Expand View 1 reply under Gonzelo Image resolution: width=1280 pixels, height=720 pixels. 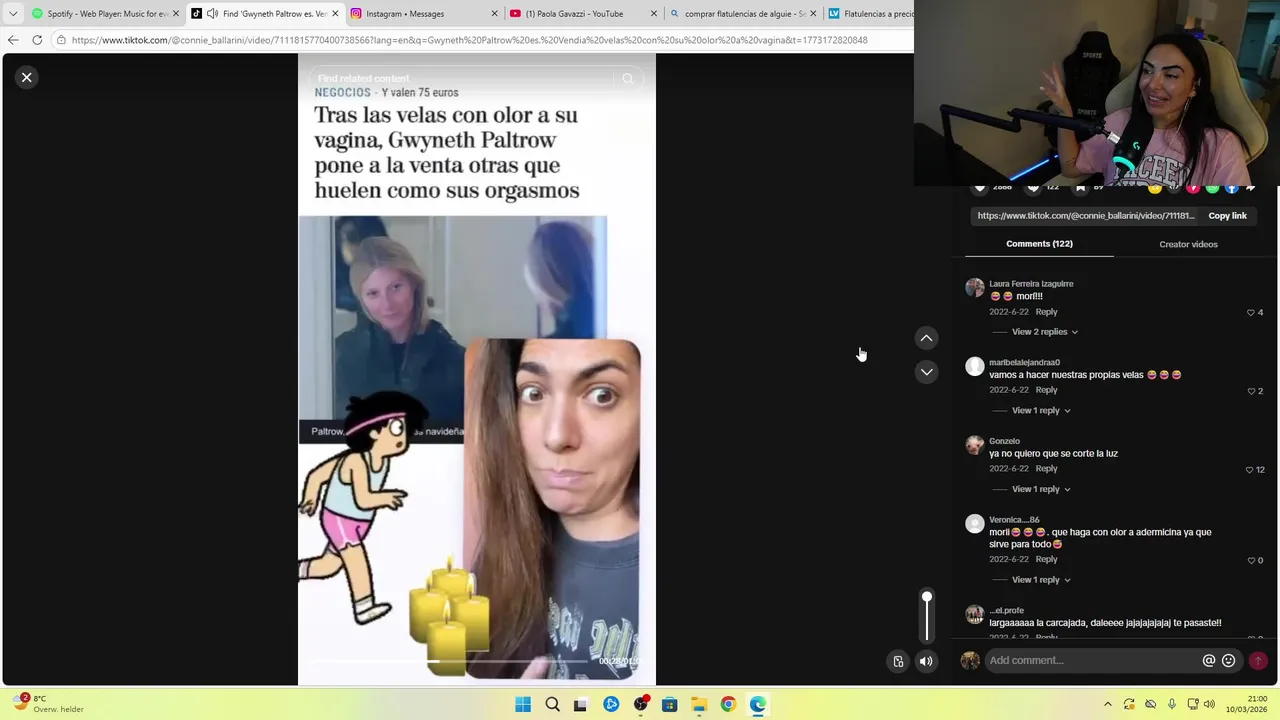point(1041,490)
